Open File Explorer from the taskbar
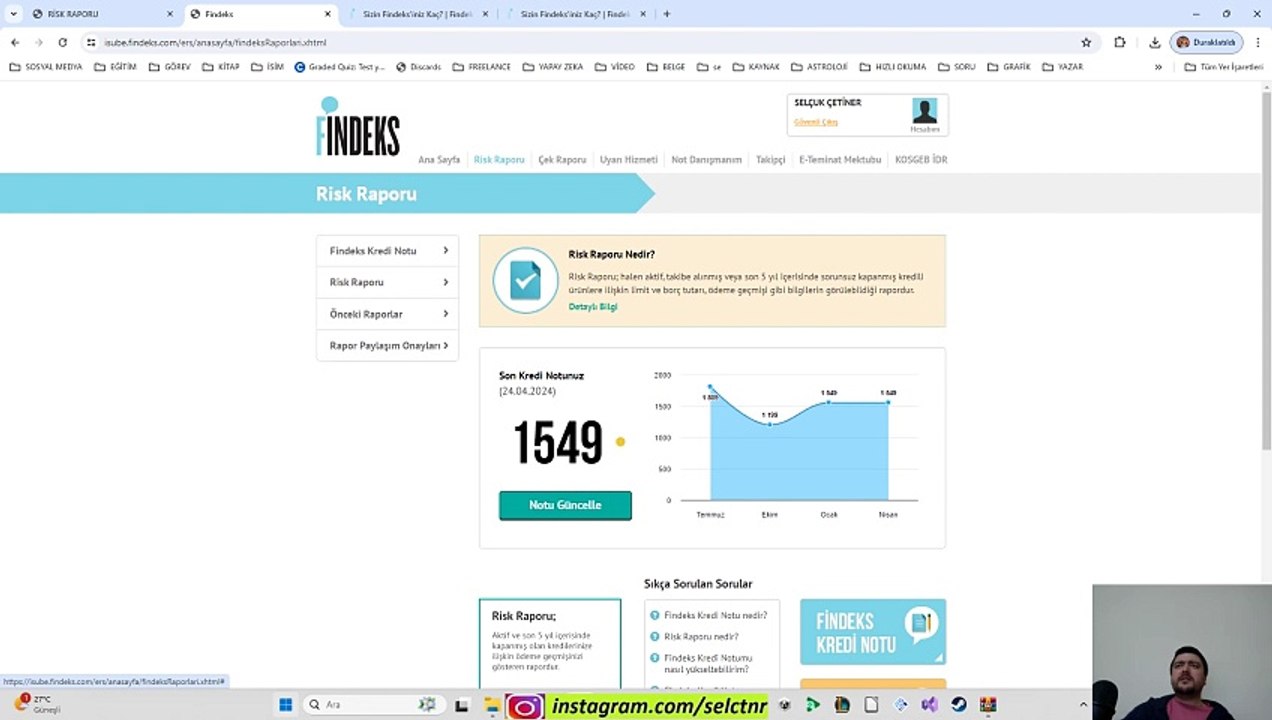The image size is (1272, 720). [x=491, y=705]
